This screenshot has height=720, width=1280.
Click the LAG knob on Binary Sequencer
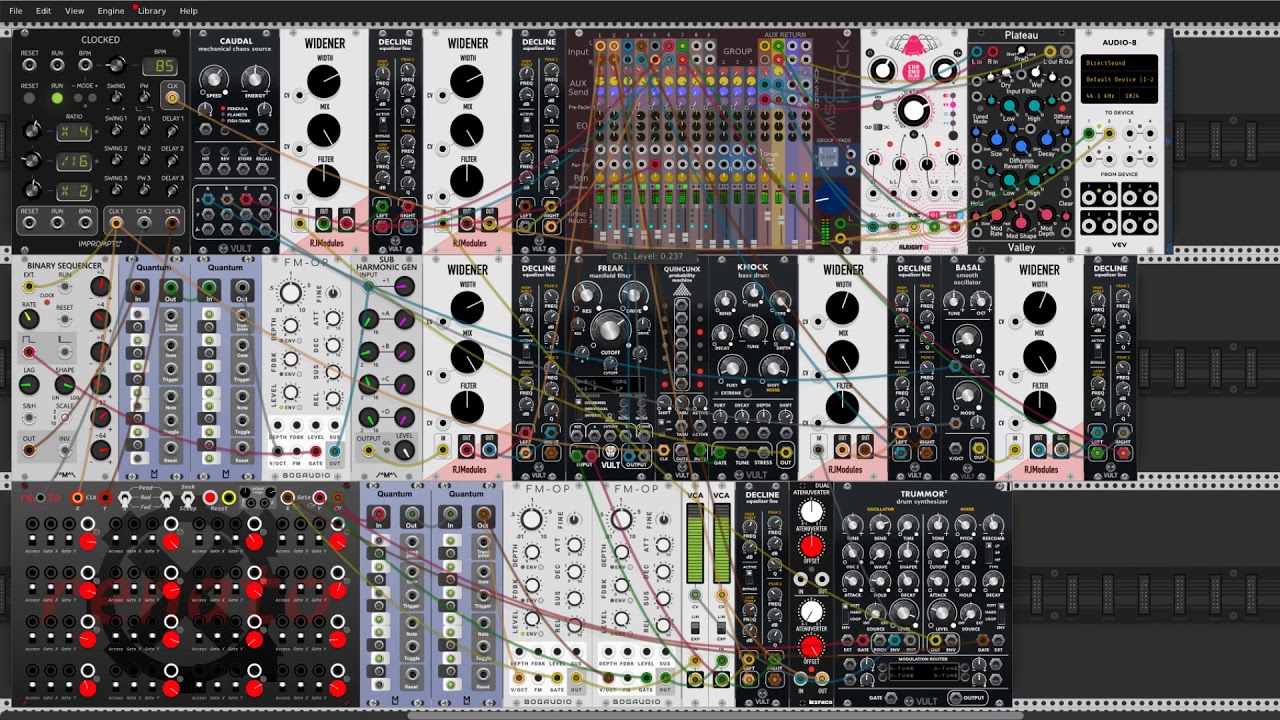point(29,384)
